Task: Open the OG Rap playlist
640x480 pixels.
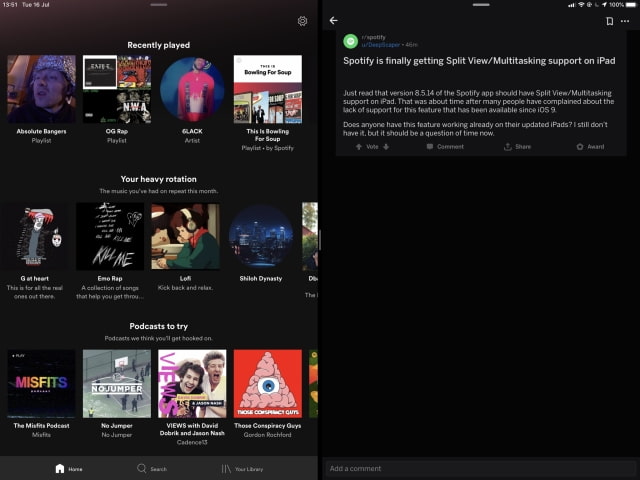Action: click(x=117, y=89)
